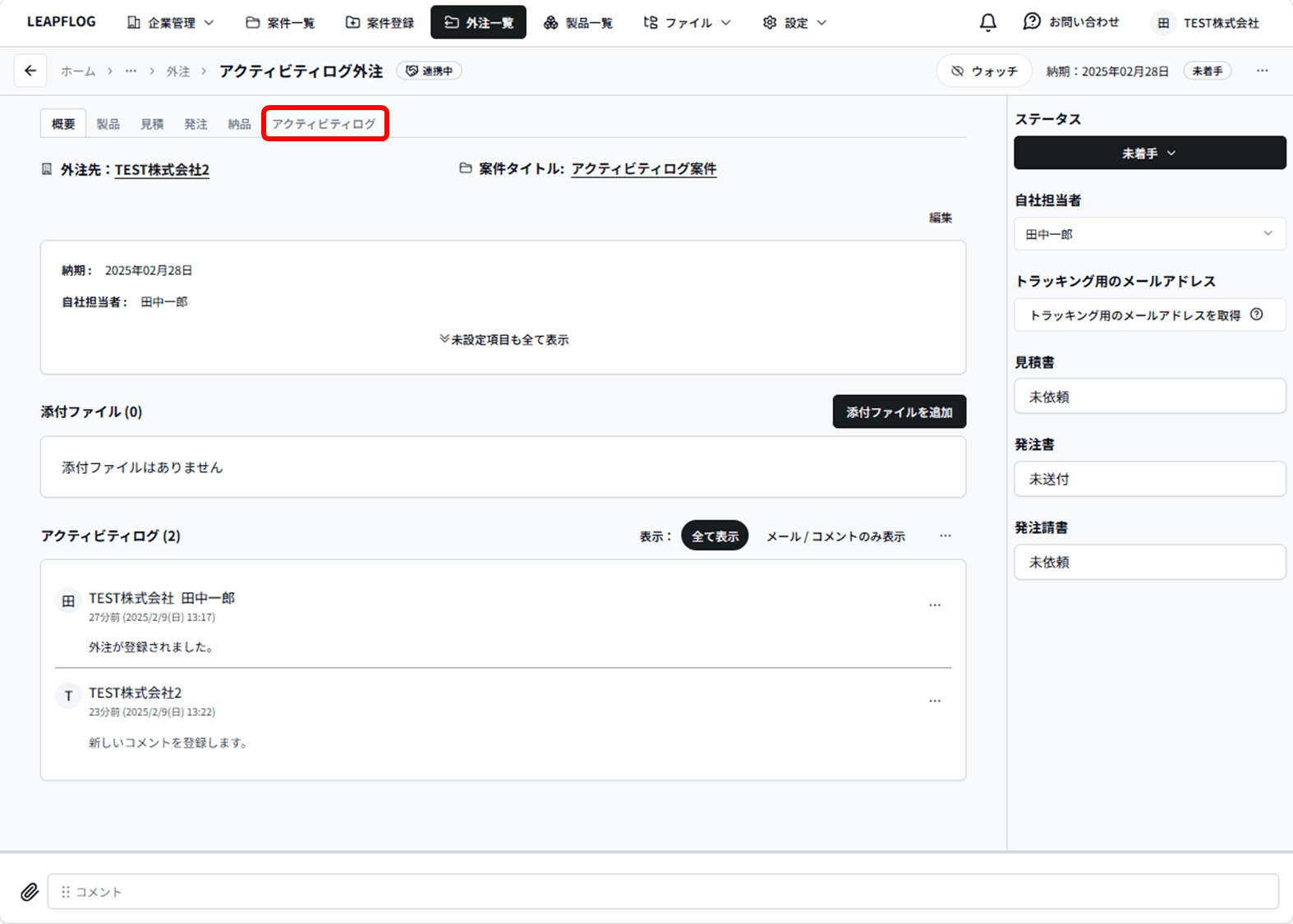Viewport: 1293px width, 924px height.
Task: Click the 添付ファイルを追加 button
Action: 899,412
